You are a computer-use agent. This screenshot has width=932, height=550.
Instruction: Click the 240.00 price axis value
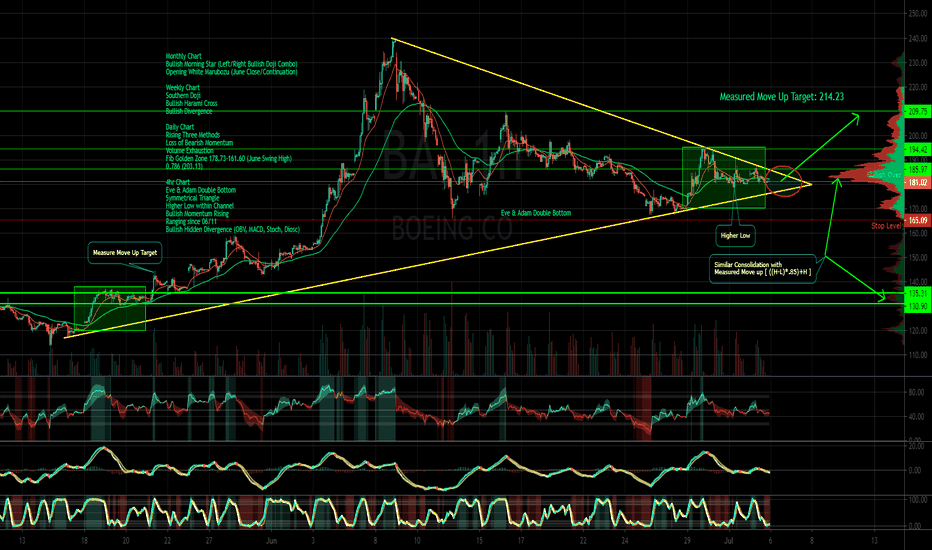[x=918, y=38]
